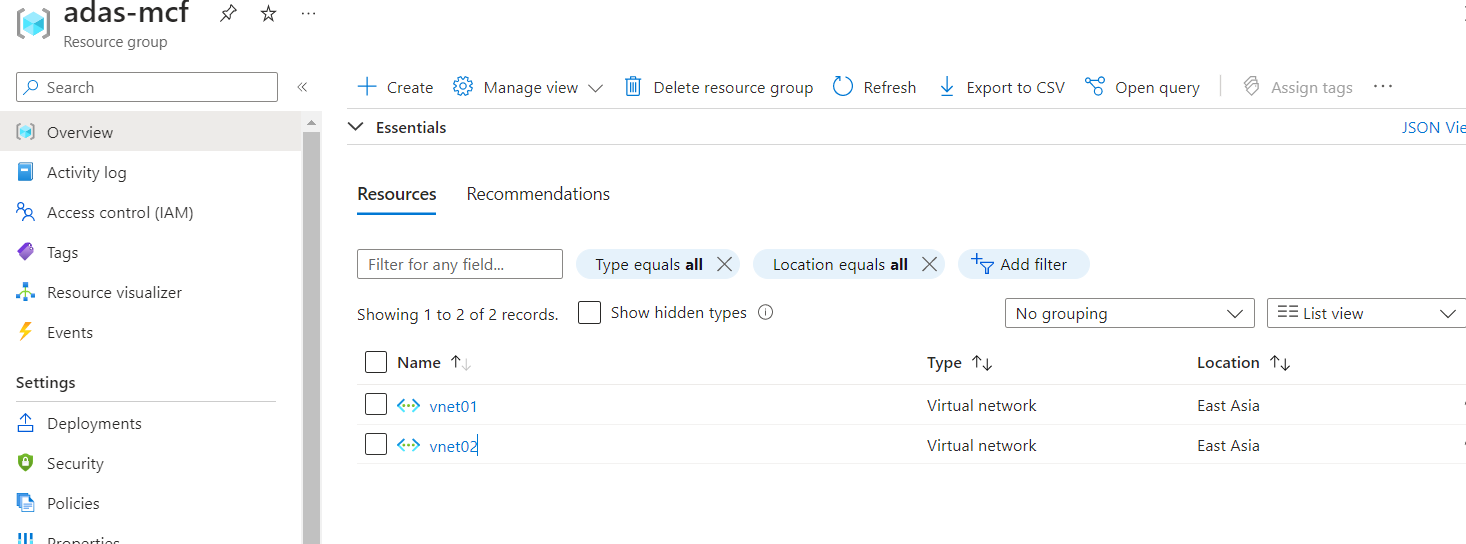Click the Resource visualizer icon
The image size is (1466, 544).
tap(26, 292)
